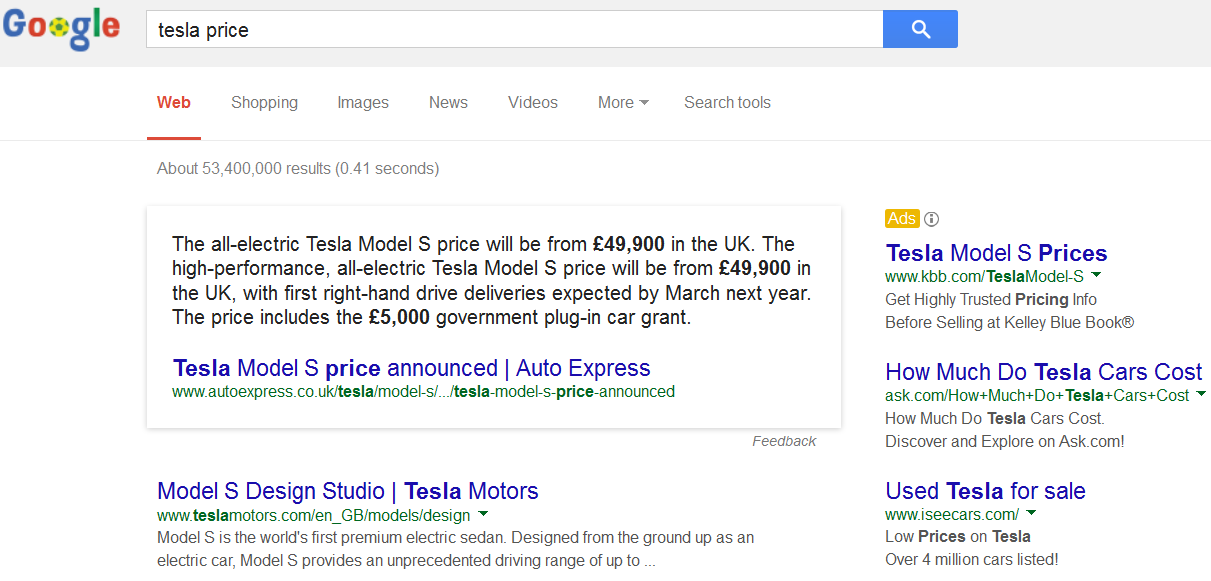Open Tesla Model S price announced link
The height and width of the screenshot is (581, 1211).
point(412,368)
